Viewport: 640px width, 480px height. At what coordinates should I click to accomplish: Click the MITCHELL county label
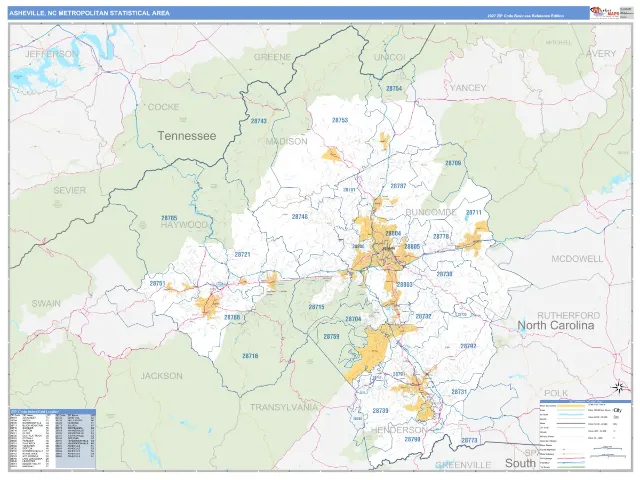point(558,42)
